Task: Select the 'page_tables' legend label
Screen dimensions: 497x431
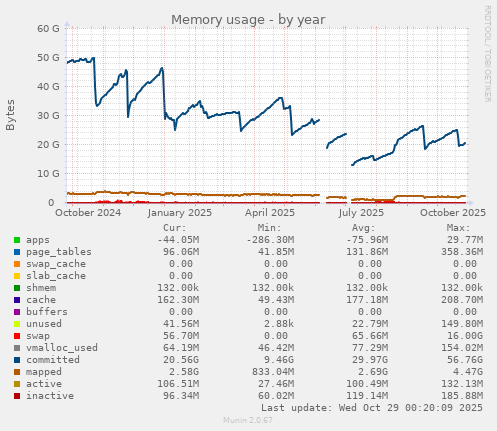Action: pos(59,252)
